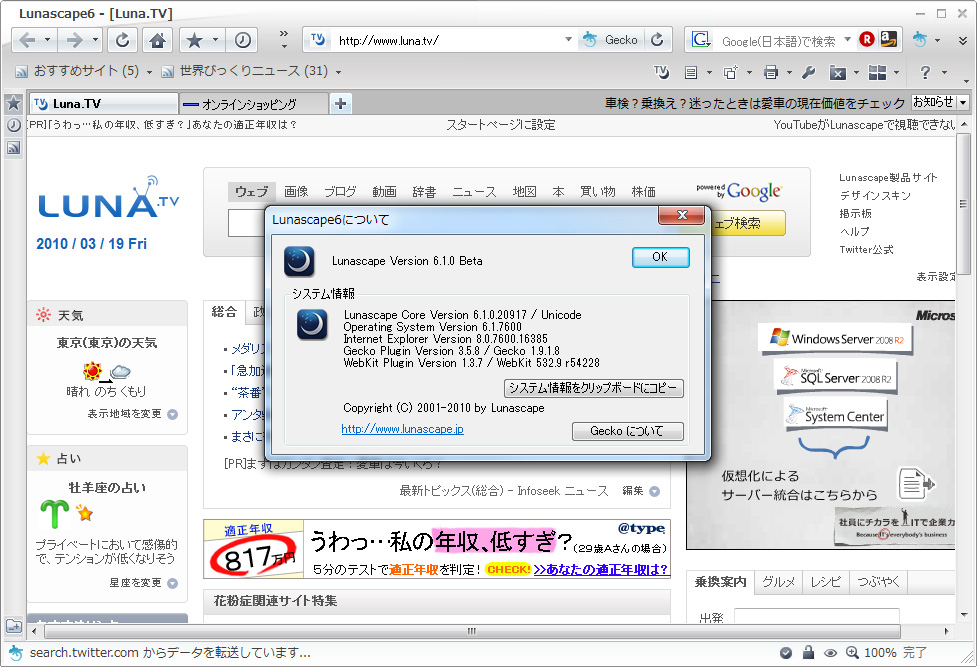Select the 画像 search category tab
Image resolution: width=977 pixels, height=667 pixels.
[297, 191]
